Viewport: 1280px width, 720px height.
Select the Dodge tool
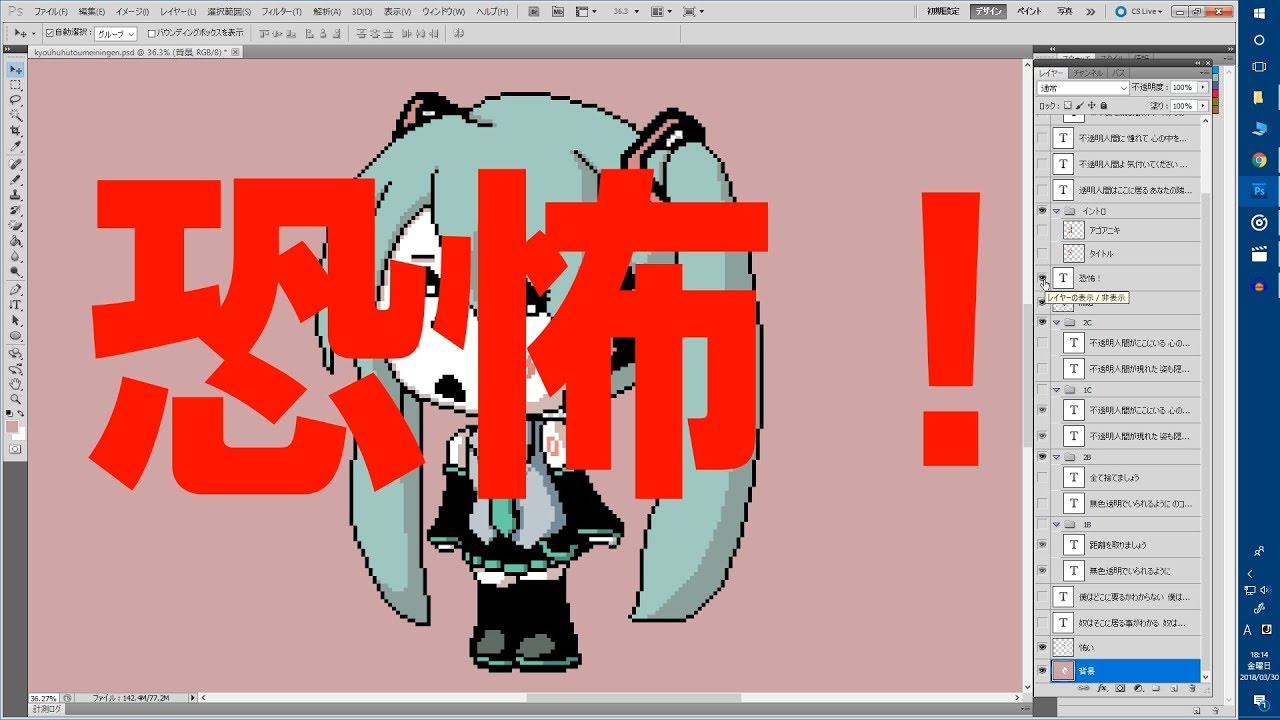(16, 271)
